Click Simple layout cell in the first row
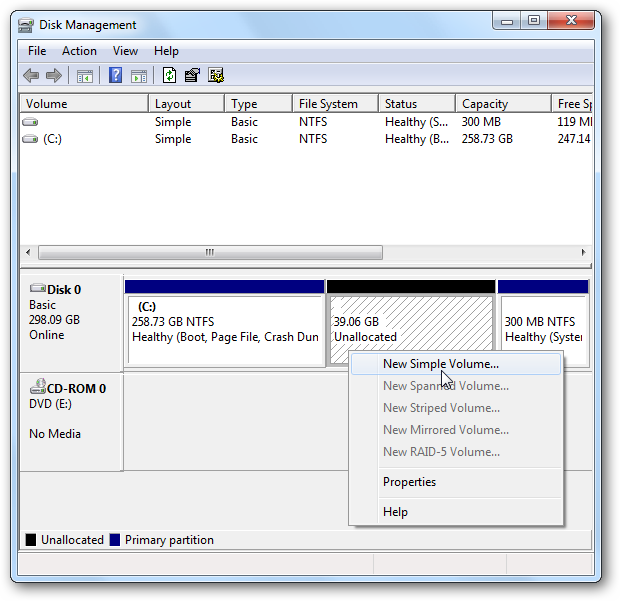The image size is (620, 601). click(173, 122)
